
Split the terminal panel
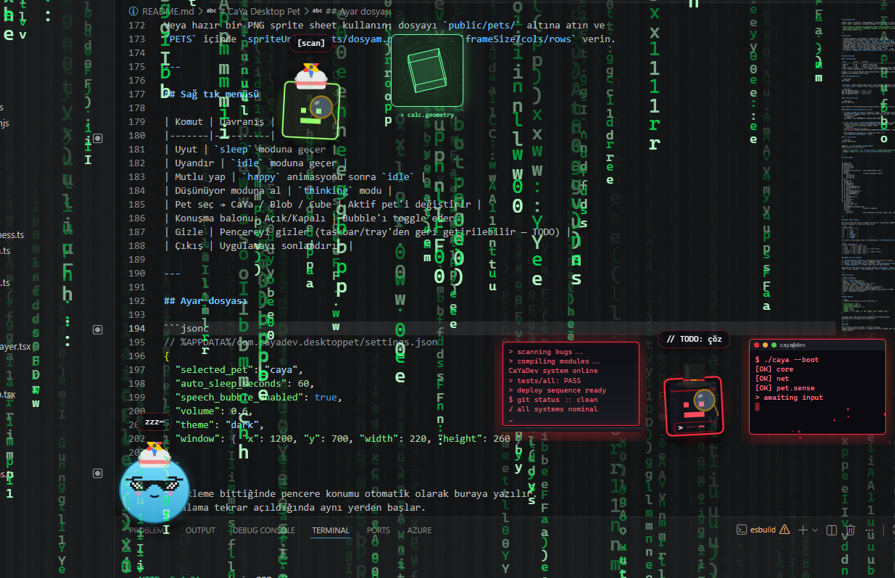832,530
